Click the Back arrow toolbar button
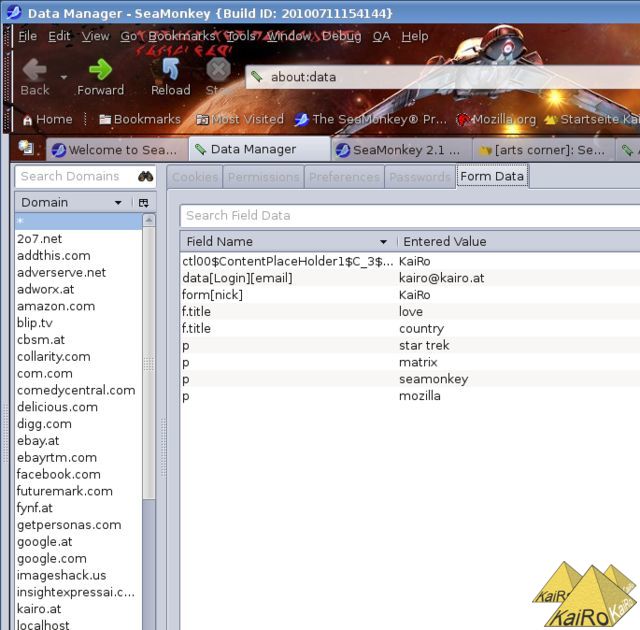The image size is (640, 630). [x=35, y=77]
